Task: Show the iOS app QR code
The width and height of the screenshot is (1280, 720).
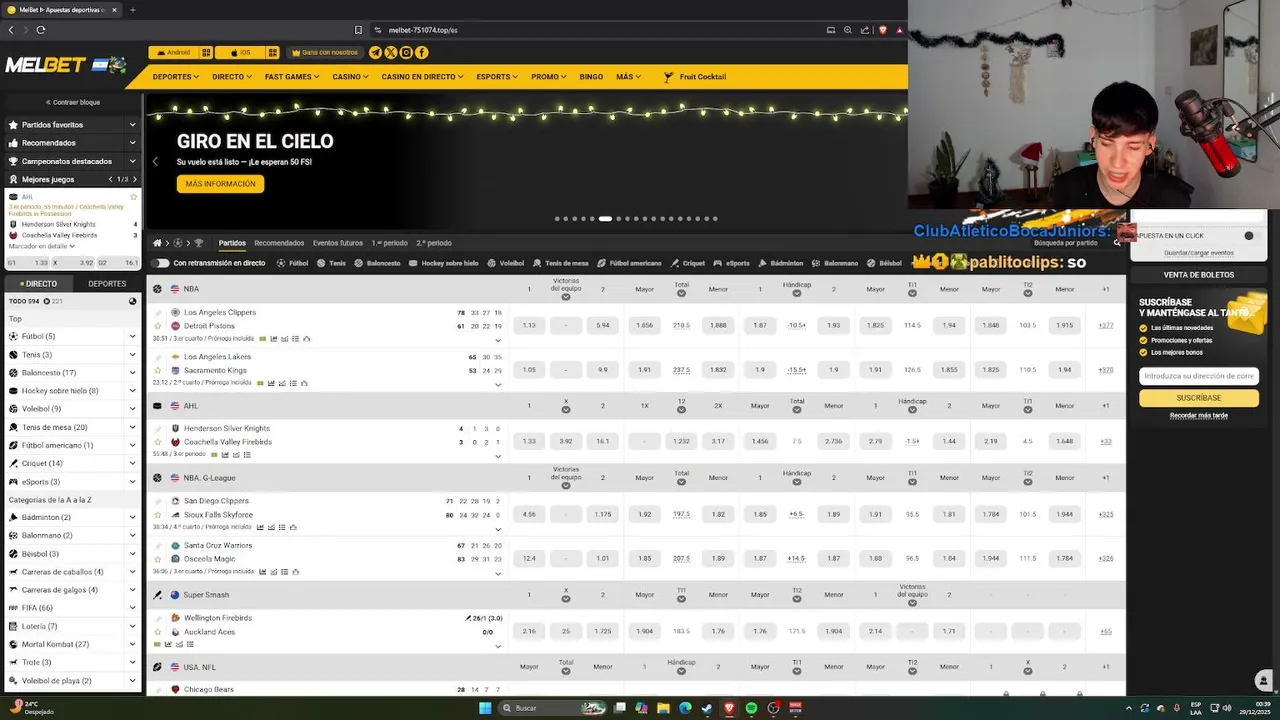Action: (271, 52)
